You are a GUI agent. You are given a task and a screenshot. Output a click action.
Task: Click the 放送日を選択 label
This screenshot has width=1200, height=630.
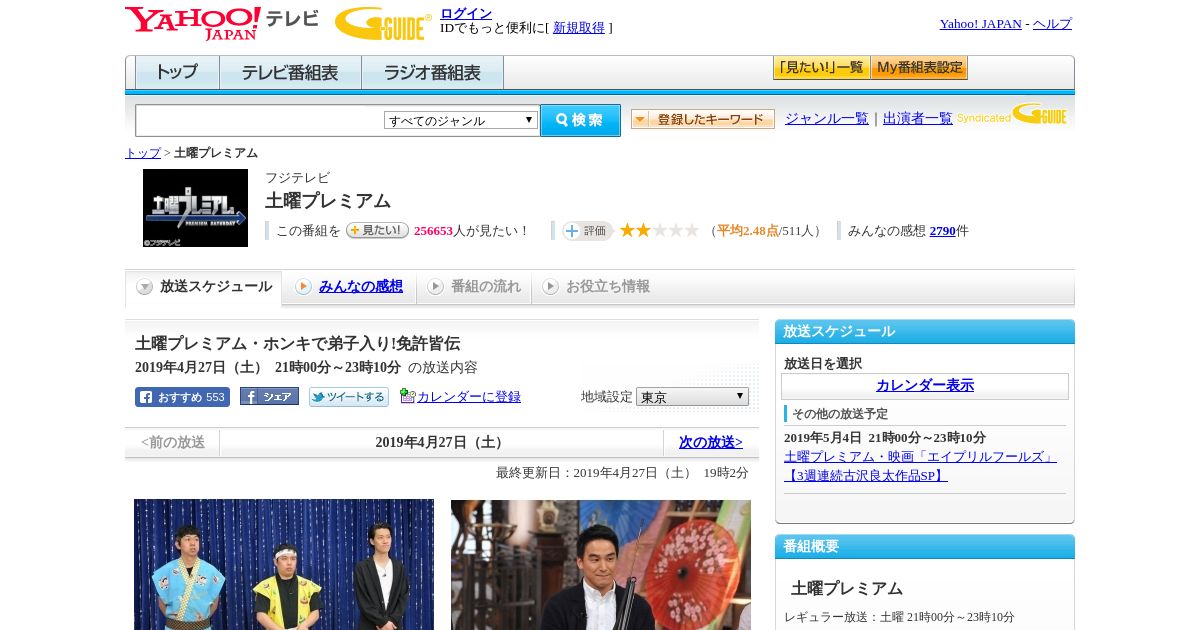pyautogui.click(x=823, y=364)
